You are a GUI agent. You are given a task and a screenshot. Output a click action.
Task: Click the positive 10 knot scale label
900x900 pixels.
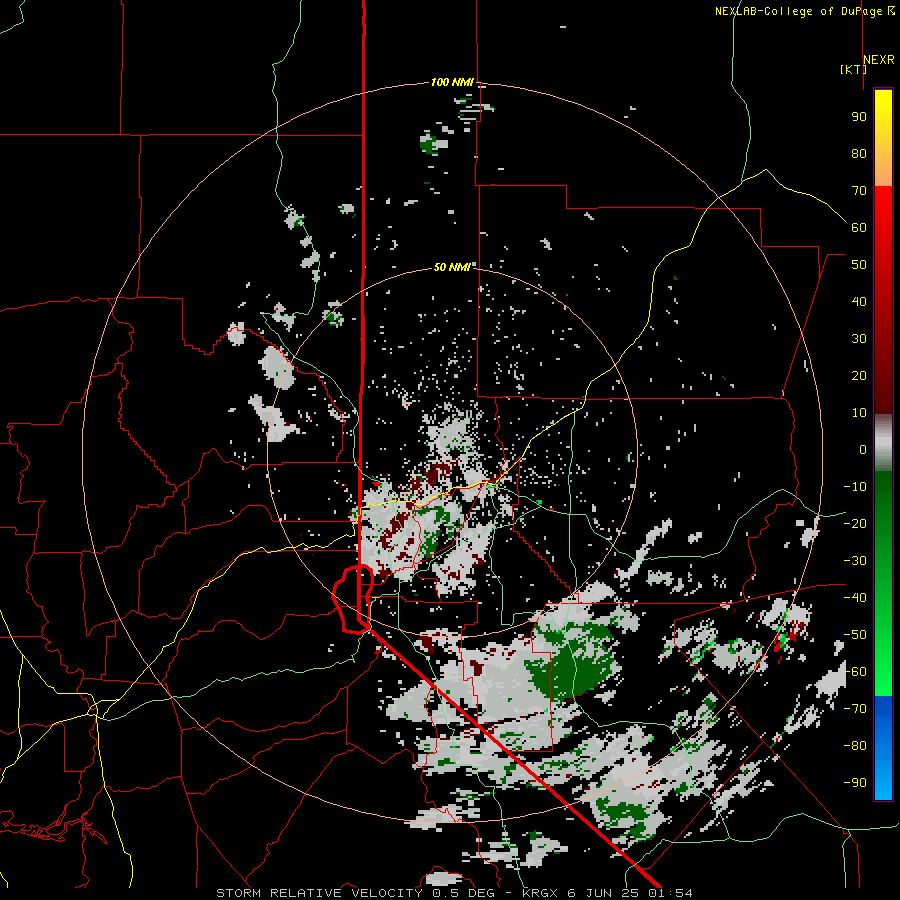tap(859, 413)
